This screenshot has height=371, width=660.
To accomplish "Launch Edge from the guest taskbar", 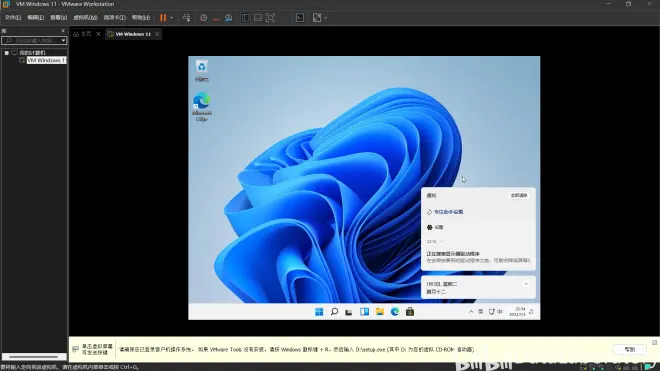I will [x=395, y=312].
